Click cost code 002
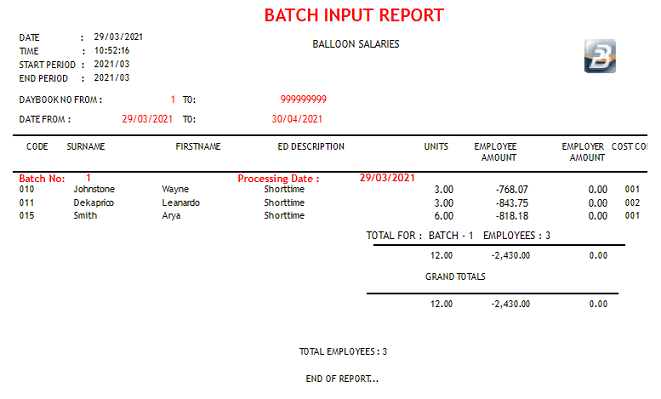 click(x=632, y=203)
